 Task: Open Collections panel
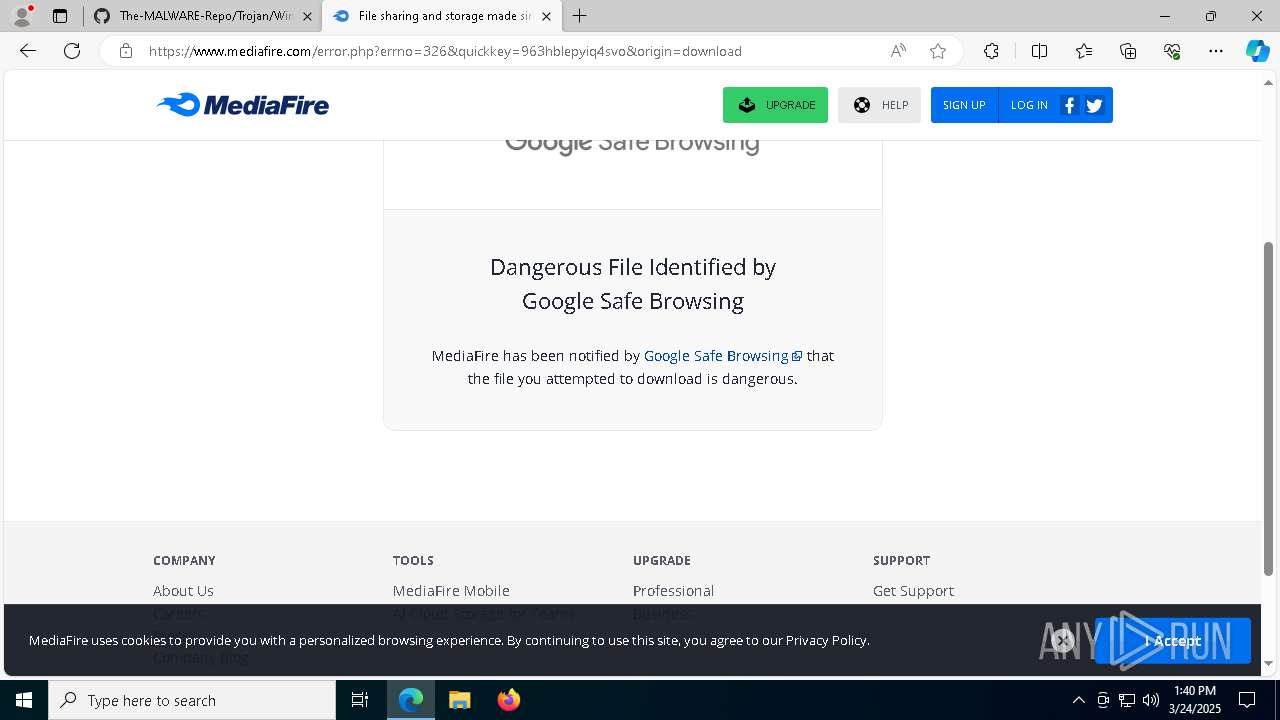(x=1128, y=51)
